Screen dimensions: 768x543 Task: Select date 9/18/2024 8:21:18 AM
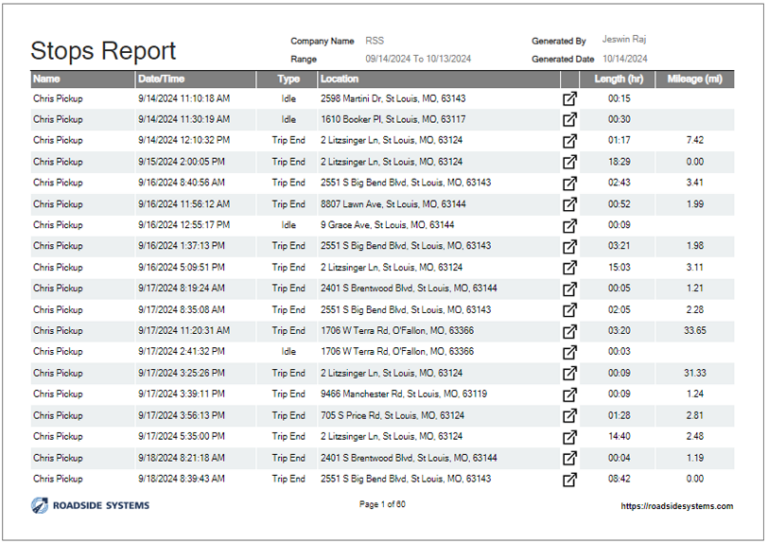click(181, 458)
